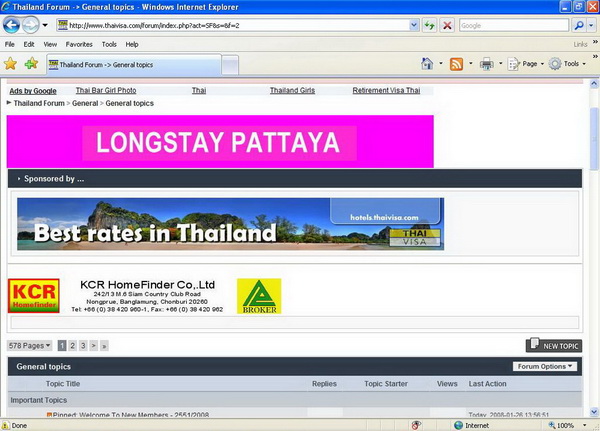
Task: Open the Favorites menu
Action: (79, 44)
